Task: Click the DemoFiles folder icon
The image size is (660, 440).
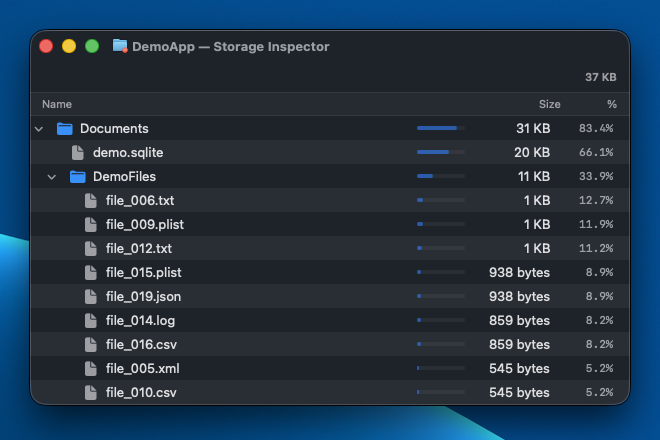Action: (77, 177)
